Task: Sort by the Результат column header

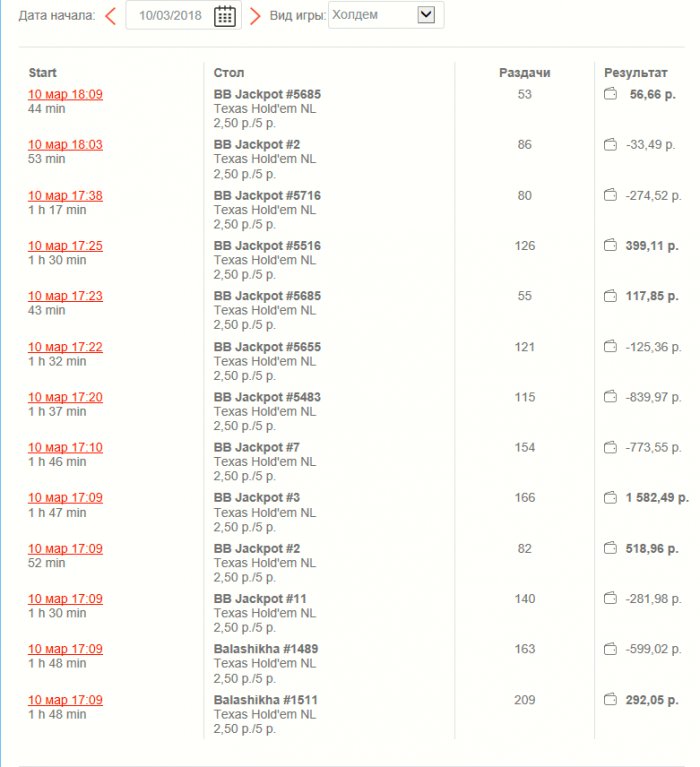Action: (x=635, y=73)
